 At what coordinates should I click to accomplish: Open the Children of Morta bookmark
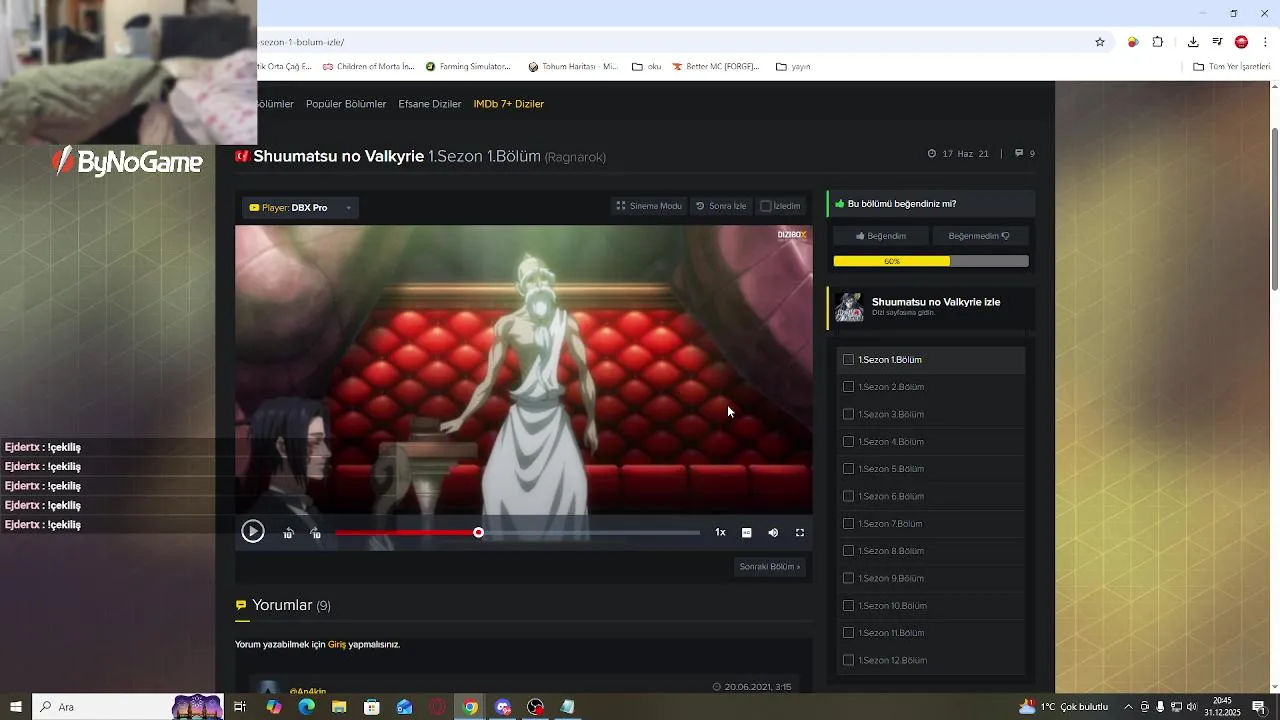368,67
